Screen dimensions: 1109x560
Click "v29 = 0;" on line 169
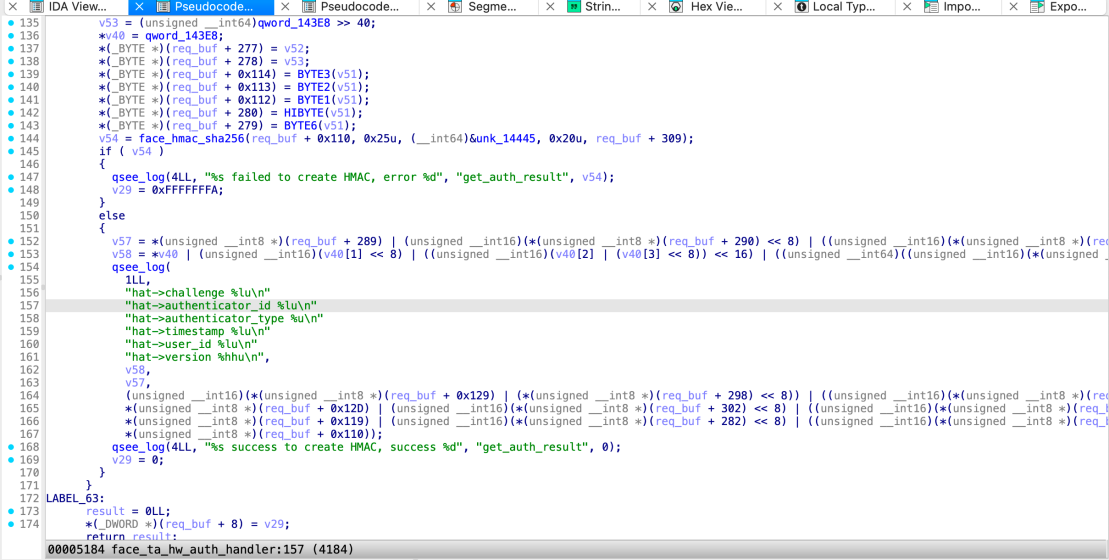tap(138, 460)
